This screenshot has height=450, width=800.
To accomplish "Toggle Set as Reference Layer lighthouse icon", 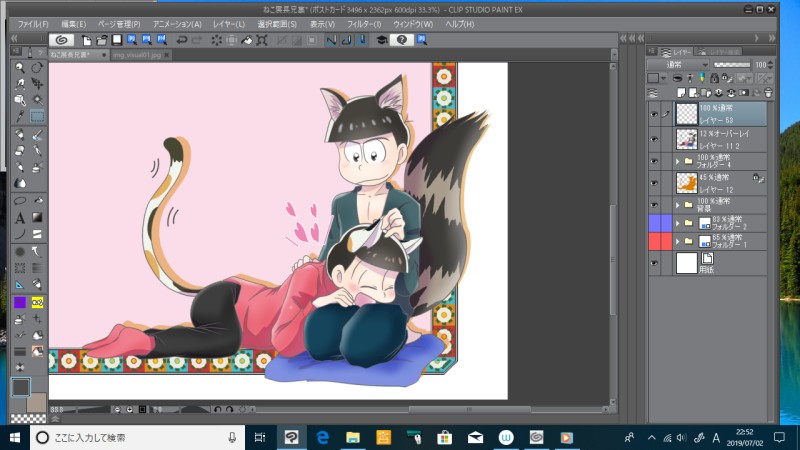I will [x=690, y=78].
